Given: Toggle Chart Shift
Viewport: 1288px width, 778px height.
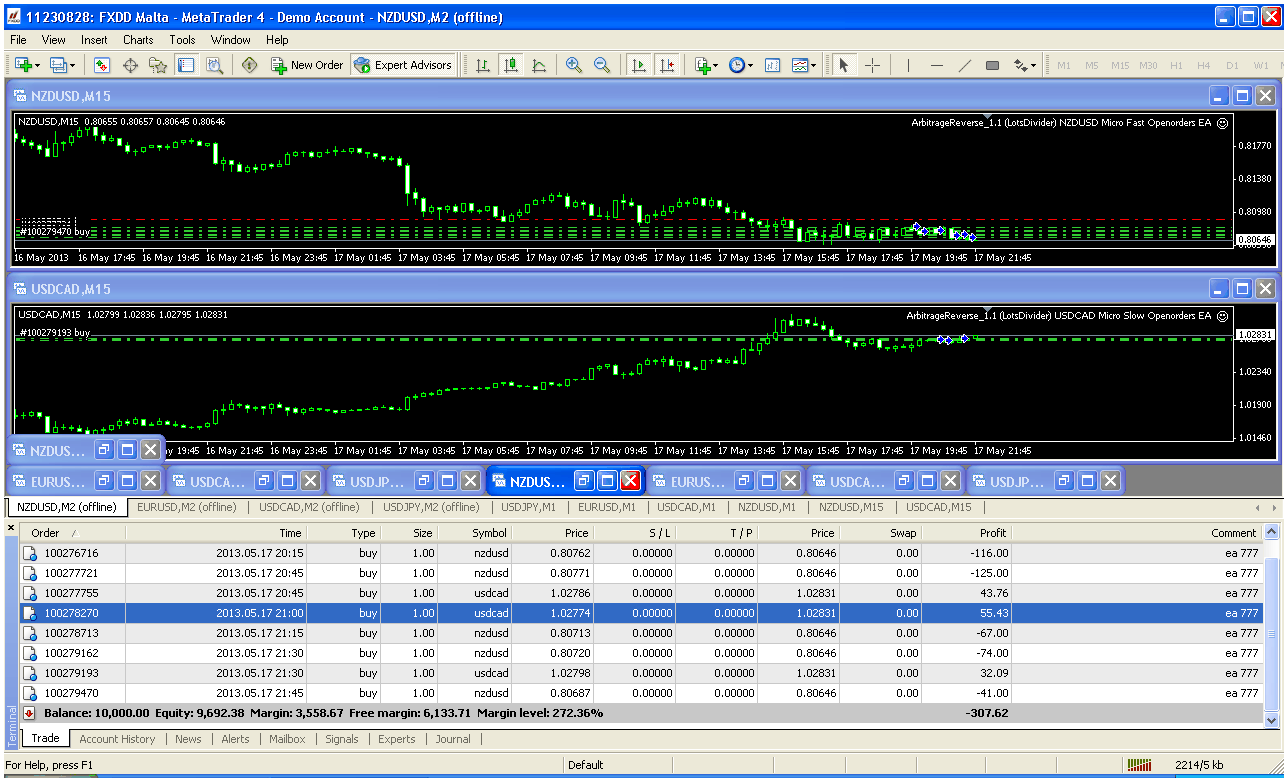Looking at the screenshot, I should point(666,65).
